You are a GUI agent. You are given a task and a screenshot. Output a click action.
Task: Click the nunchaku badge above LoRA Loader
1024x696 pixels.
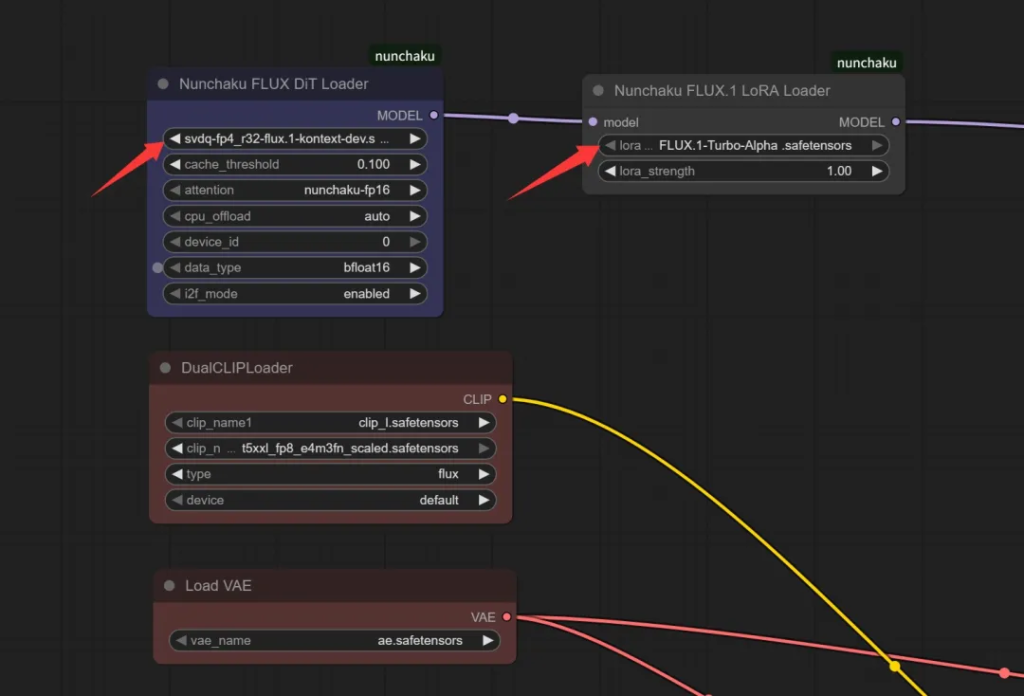[x=867, y=63]
